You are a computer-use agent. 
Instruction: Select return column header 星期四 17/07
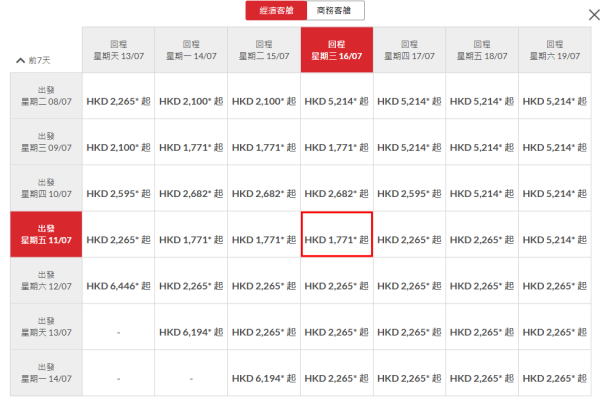(409, 50)
